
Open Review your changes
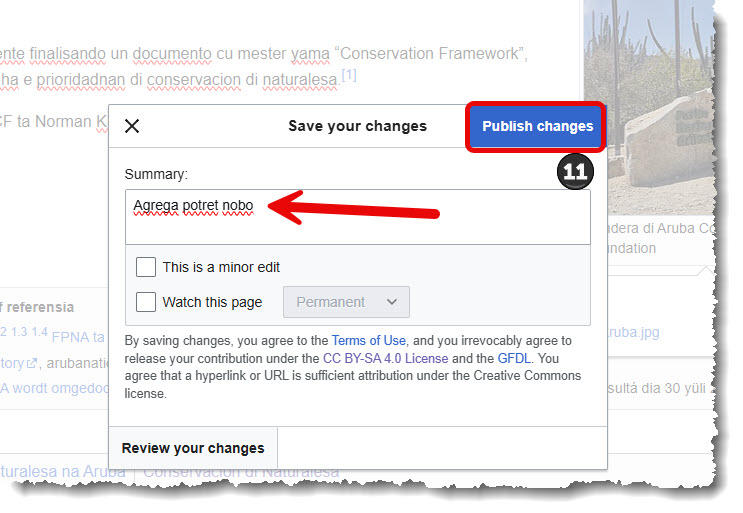[x=193, y=448]
